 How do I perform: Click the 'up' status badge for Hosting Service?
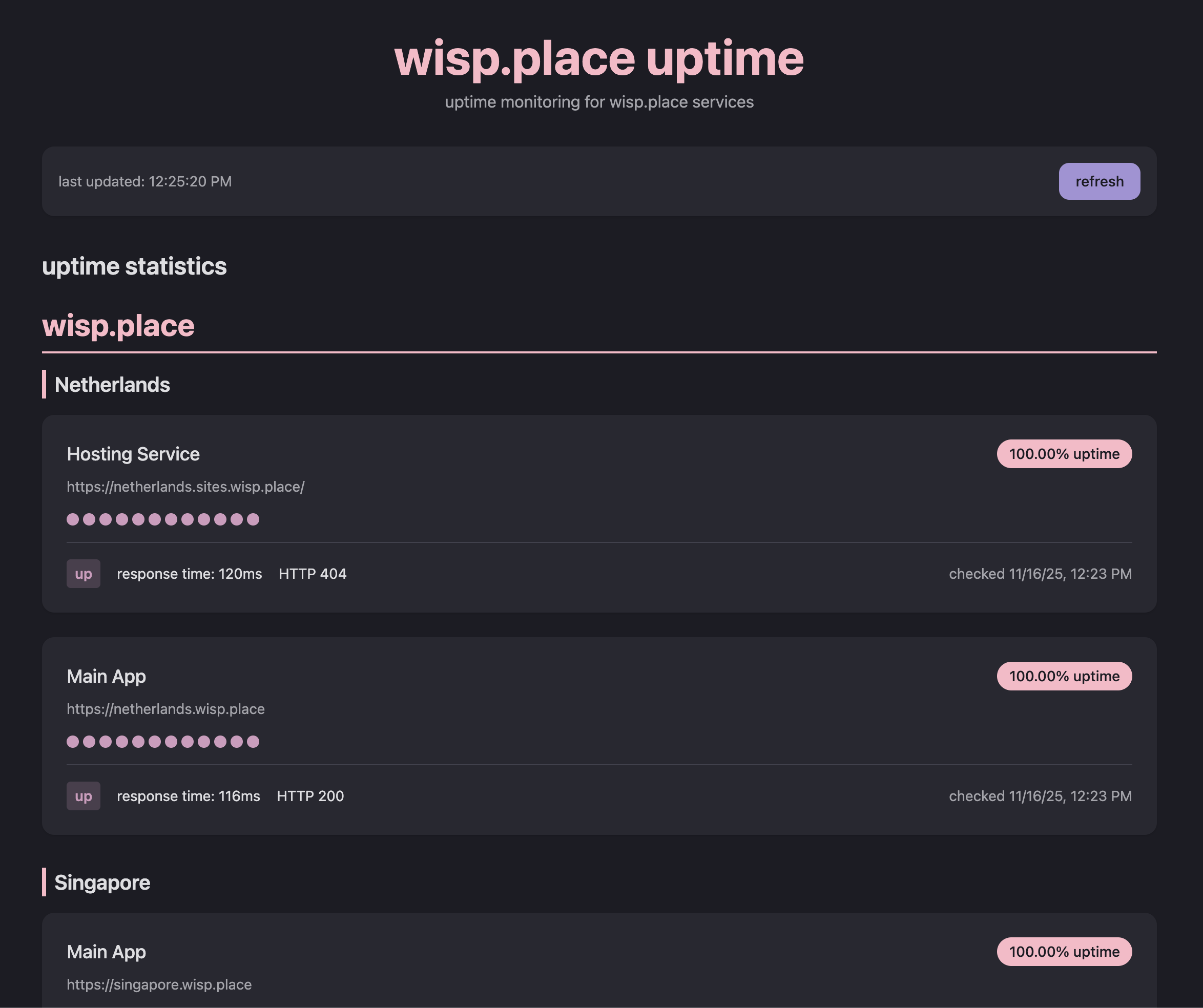point(83,574)
